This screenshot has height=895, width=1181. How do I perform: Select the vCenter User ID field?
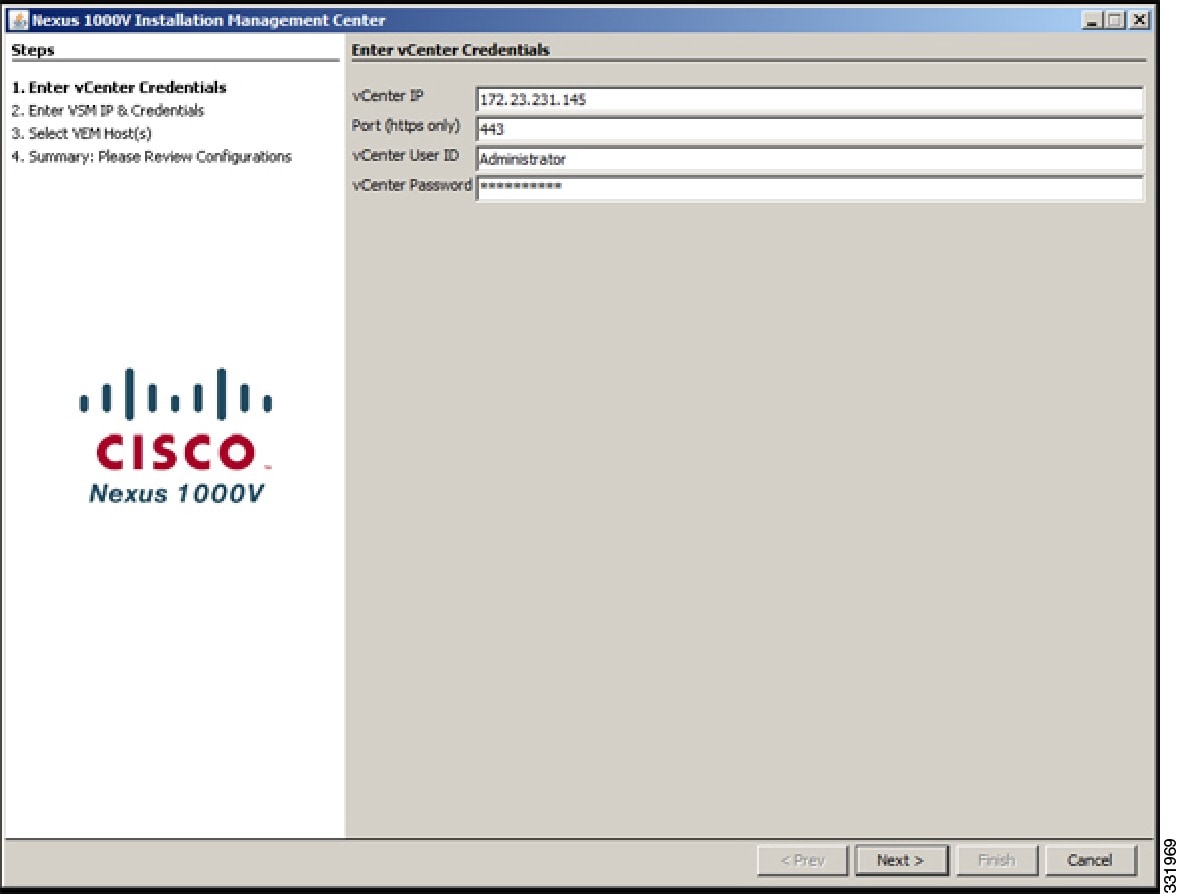(810, 159)
